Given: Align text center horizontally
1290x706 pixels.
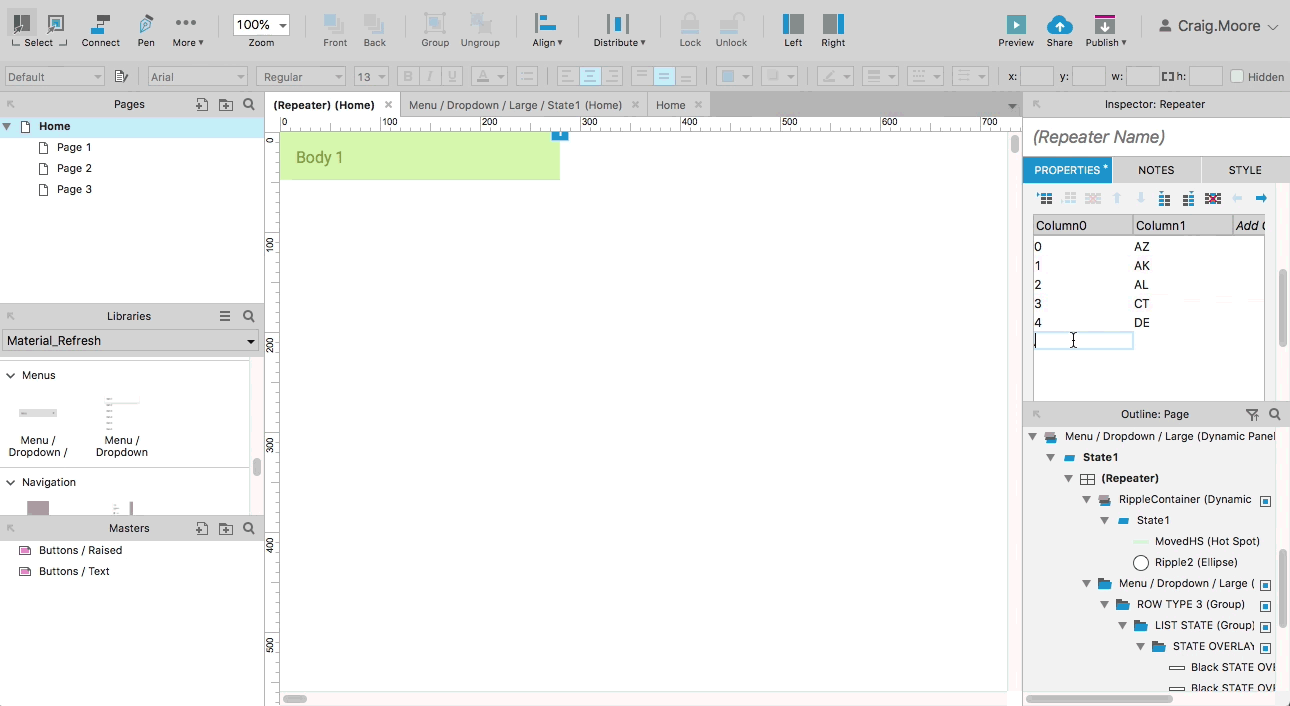Looking at the screenshot, I should tap(589, 77).
